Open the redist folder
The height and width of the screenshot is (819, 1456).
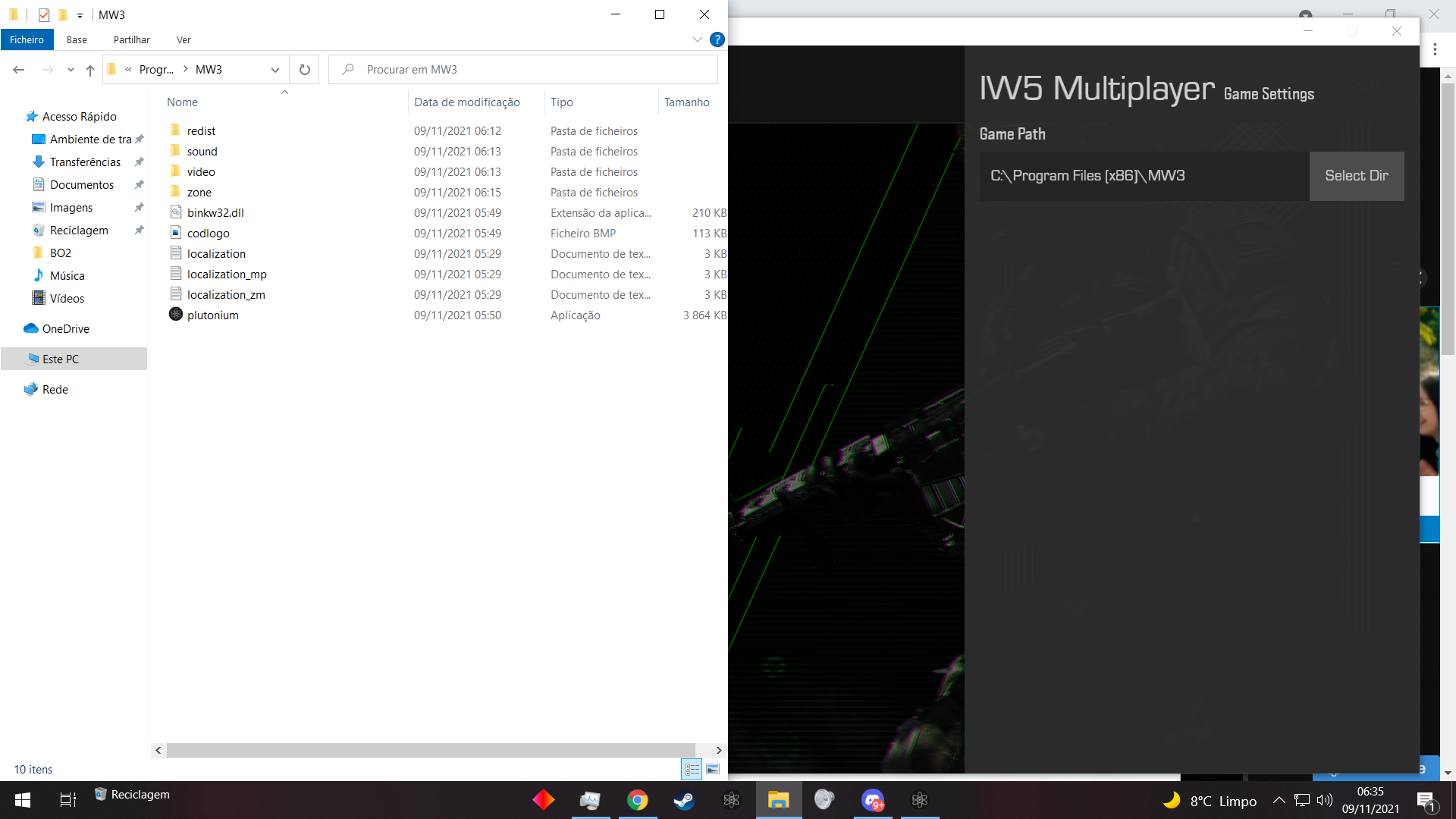click(x=201, y=130)
